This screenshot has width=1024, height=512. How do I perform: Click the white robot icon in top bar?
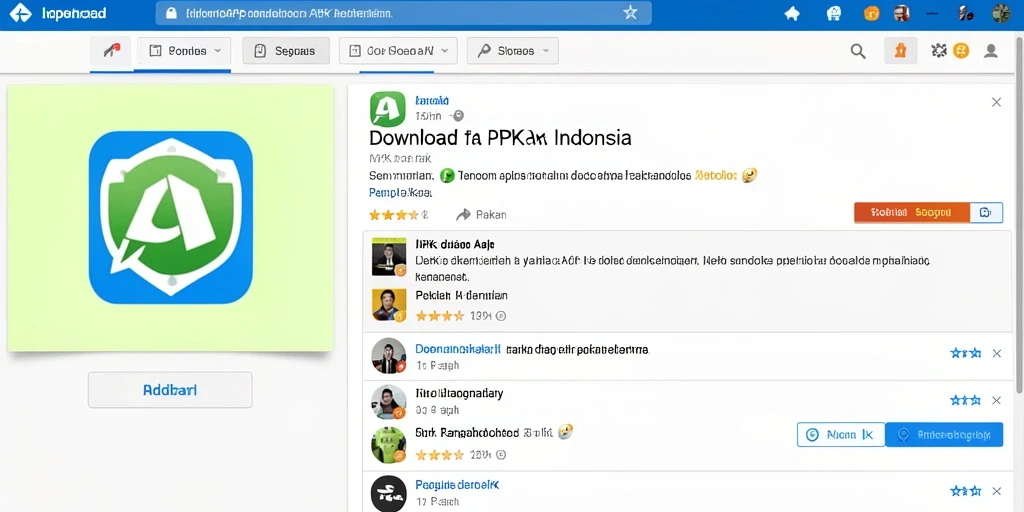pyautogui.click(x=833, y=13)
